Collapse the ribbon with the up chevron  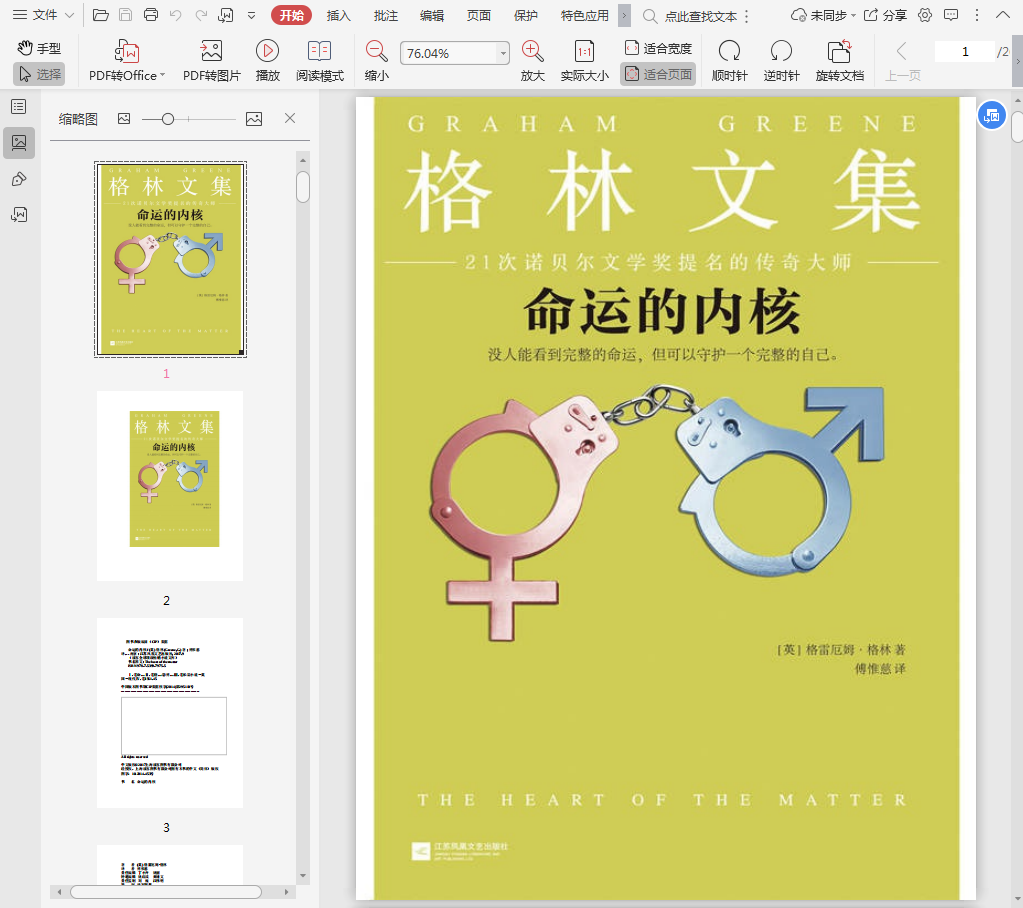(x=1003, y=15)
